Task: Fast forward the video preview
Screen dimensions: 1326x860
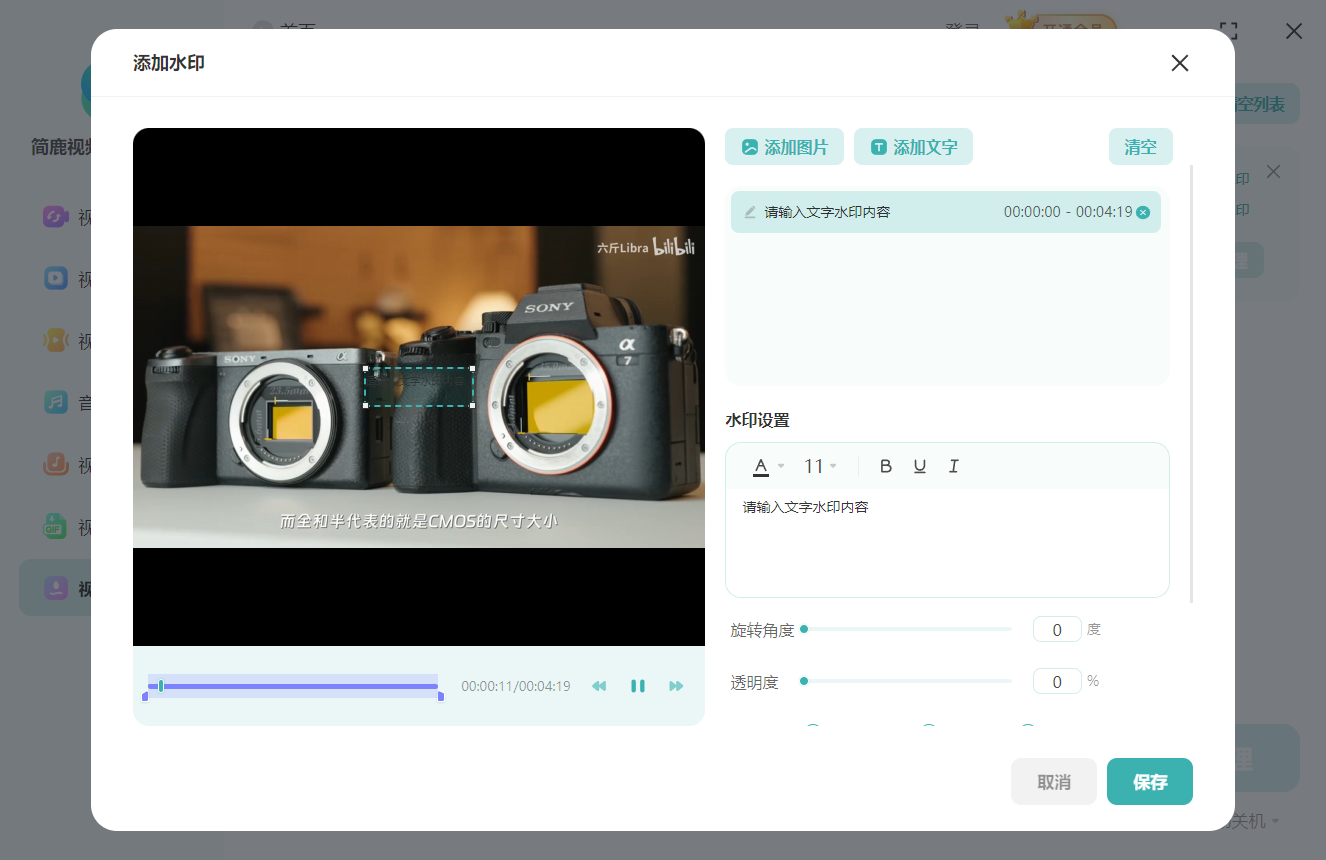Action: pyautogui.click(x=676, y=686)
